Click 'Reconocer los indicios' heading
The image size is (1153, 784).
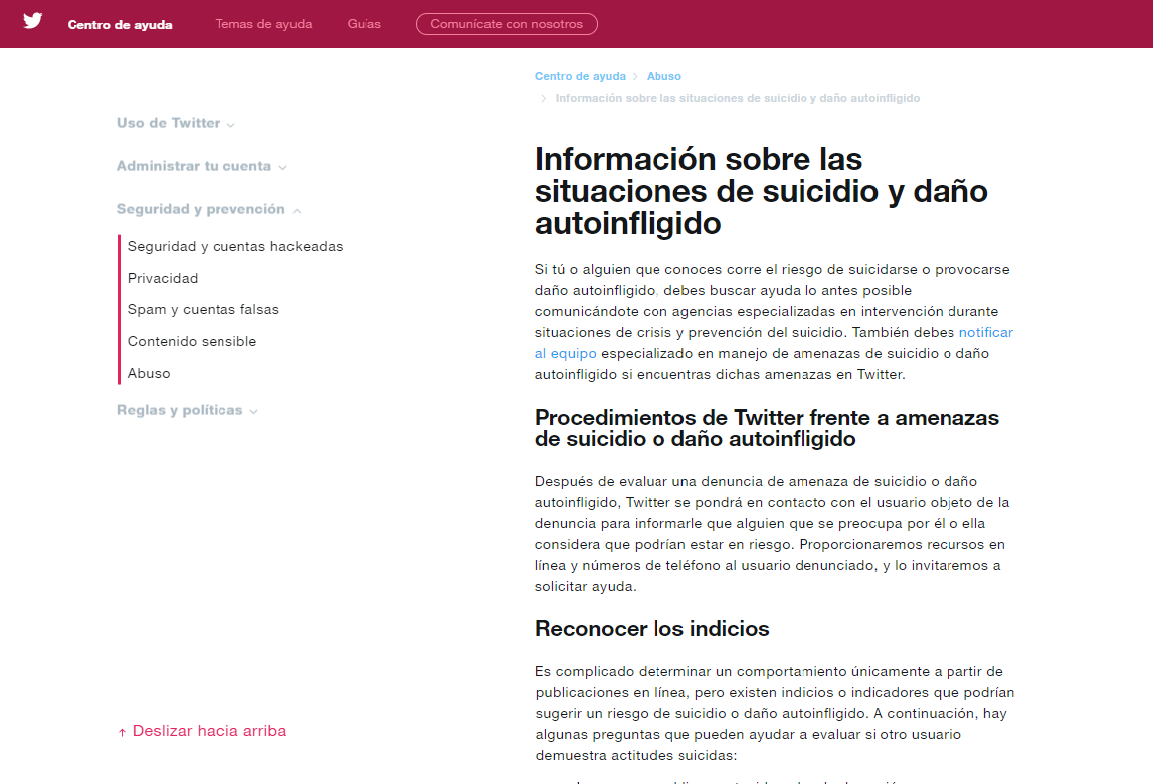pos(652,629)
